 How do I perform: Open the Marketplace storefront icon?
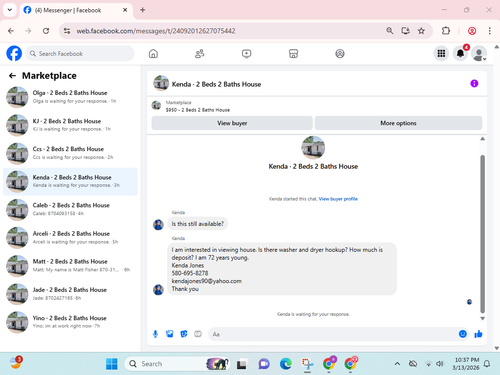point(293,54)
